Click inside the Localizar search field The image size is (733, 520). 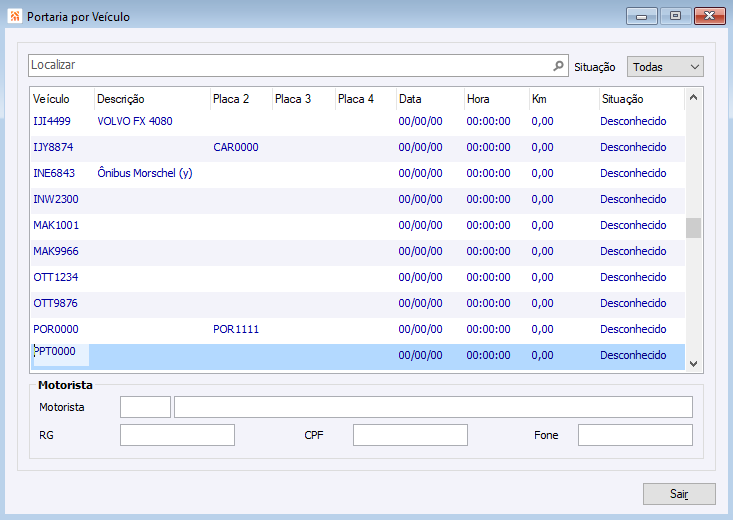pyautogui.click(x=290, y=65)
